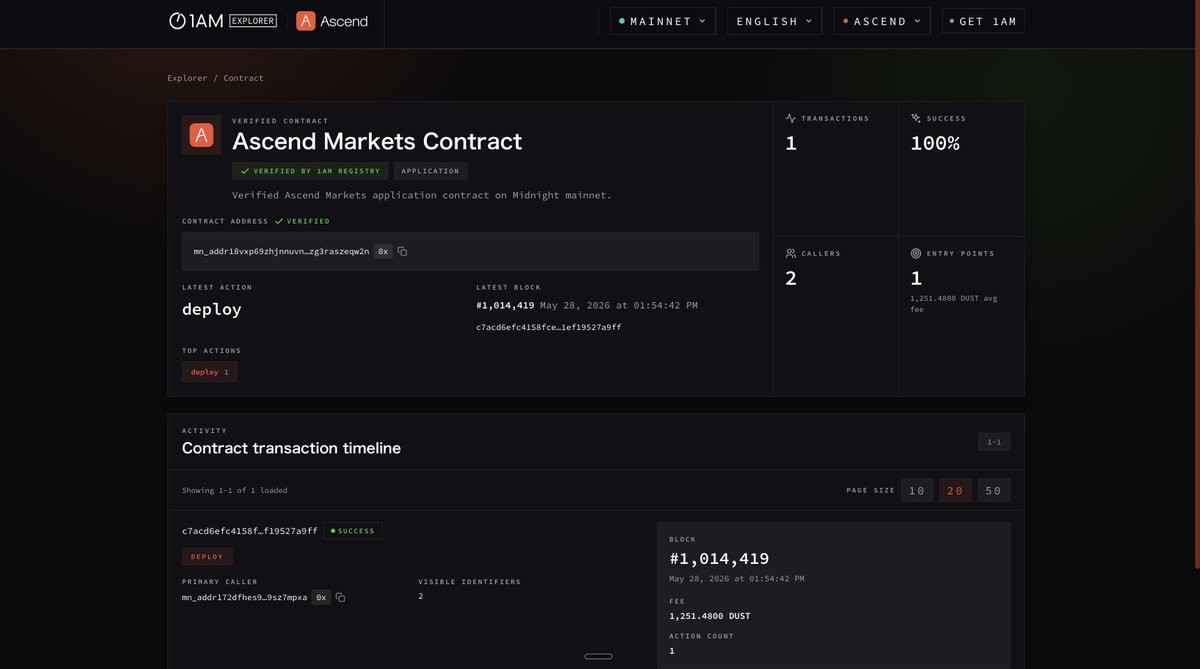This screenshot has height=669, width=1200.
Task: Click primary caller mn_addr172dfhes9…9sz7mpxa
Action: [244, 597]
